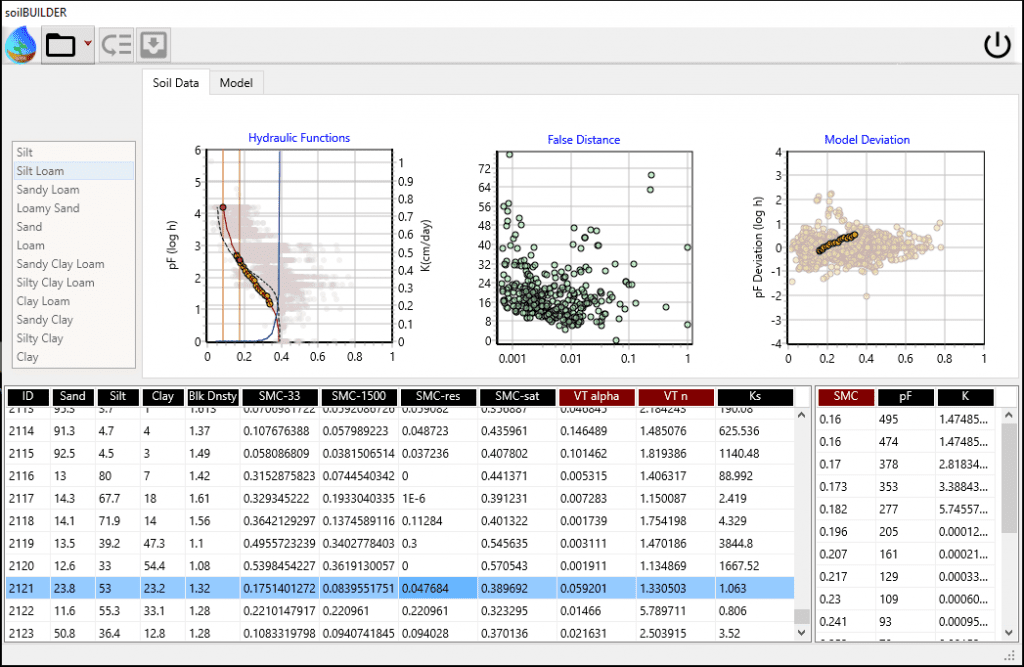
Task: Sort table by Sand column header
Action: coord(72,397)
